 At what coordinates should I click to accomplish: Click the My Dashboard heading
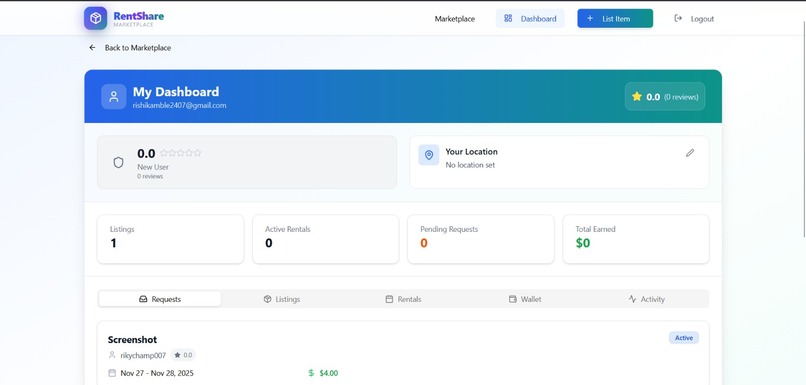176,92
